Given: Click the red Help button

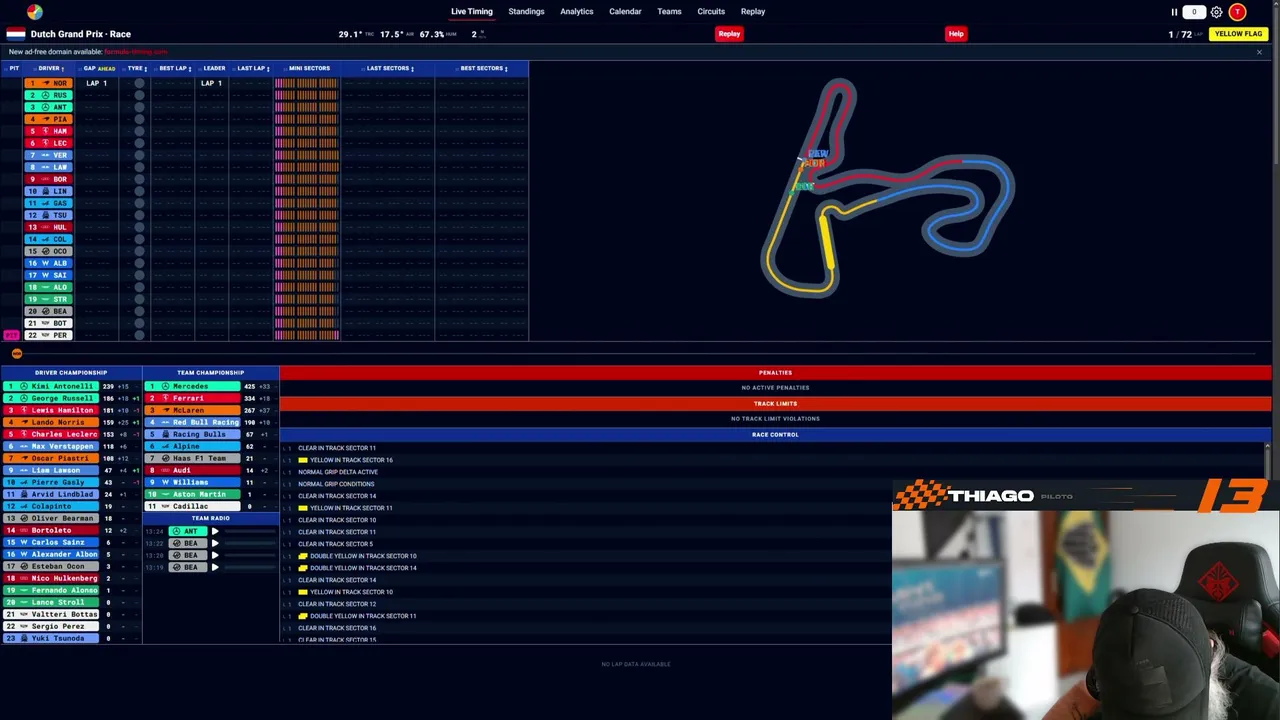Looking at the screenshot, I should pyautogui.click(x=956, y=34).
